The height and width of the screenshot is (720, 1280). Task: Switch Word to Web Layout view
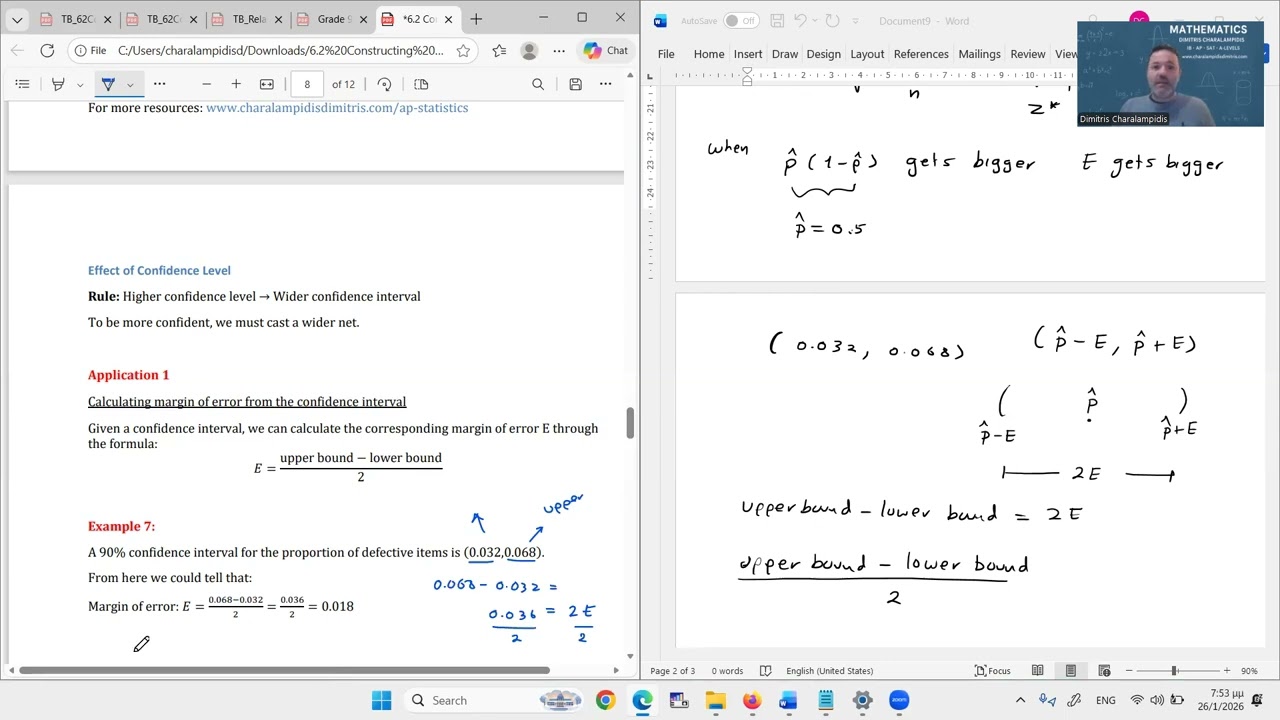coord(1104,671)
